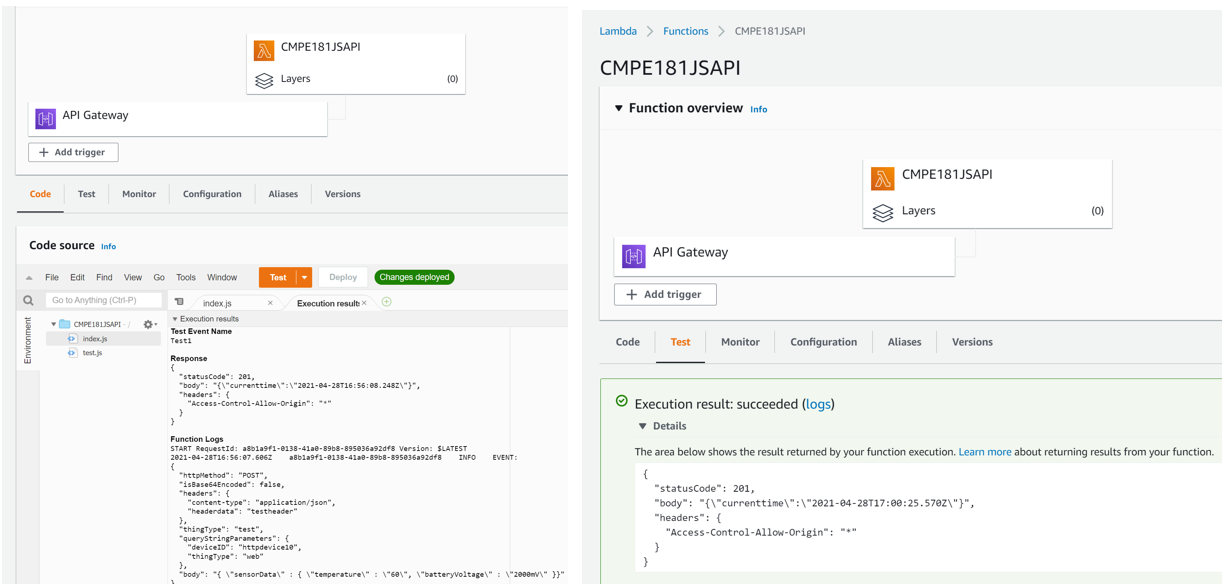Switch to the Test tab in left pane
Screen dimensions: 1222x584
click(87, 194)
